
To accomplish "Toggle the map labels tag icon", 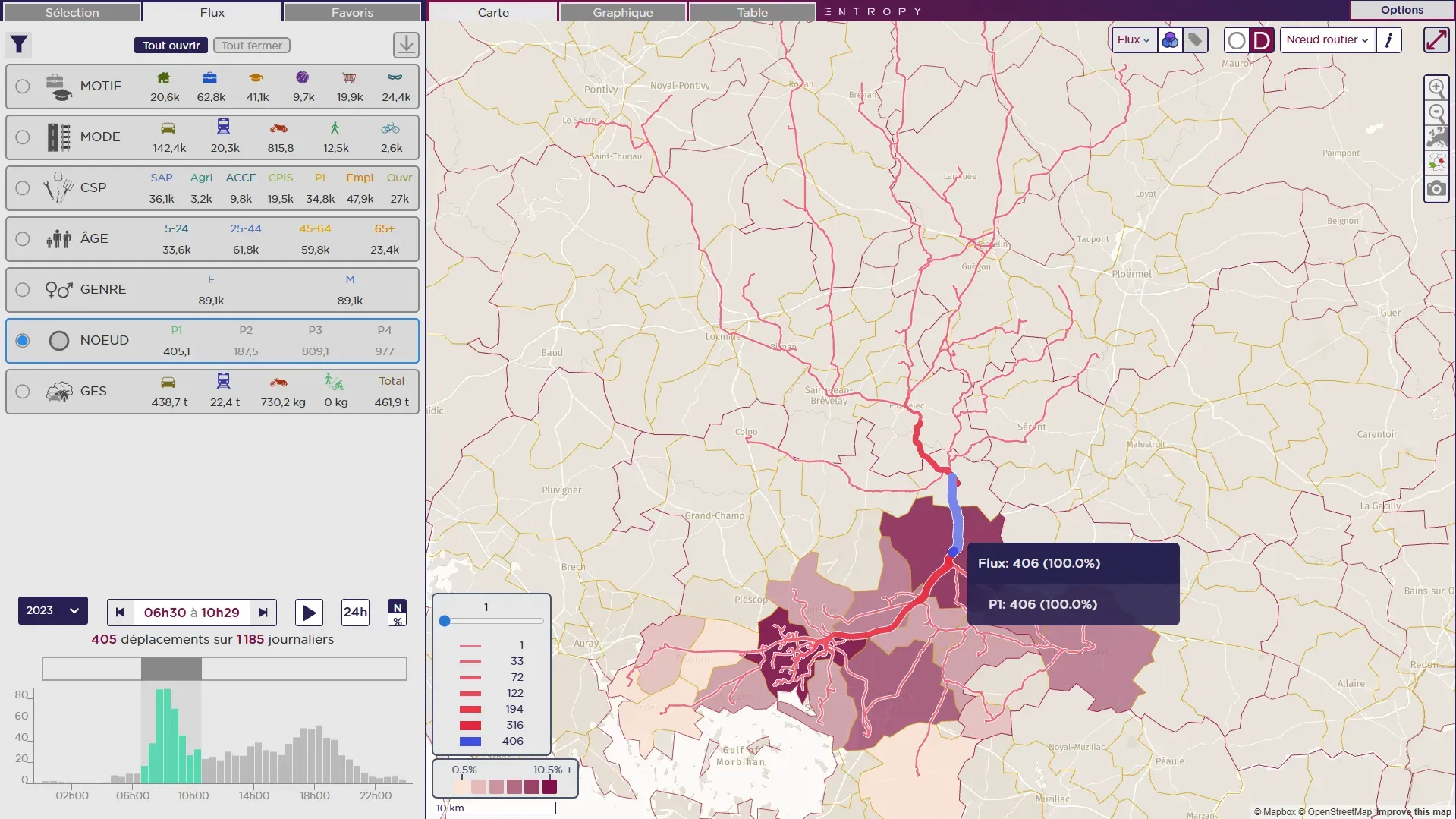I will click(x=1195, y=39).
